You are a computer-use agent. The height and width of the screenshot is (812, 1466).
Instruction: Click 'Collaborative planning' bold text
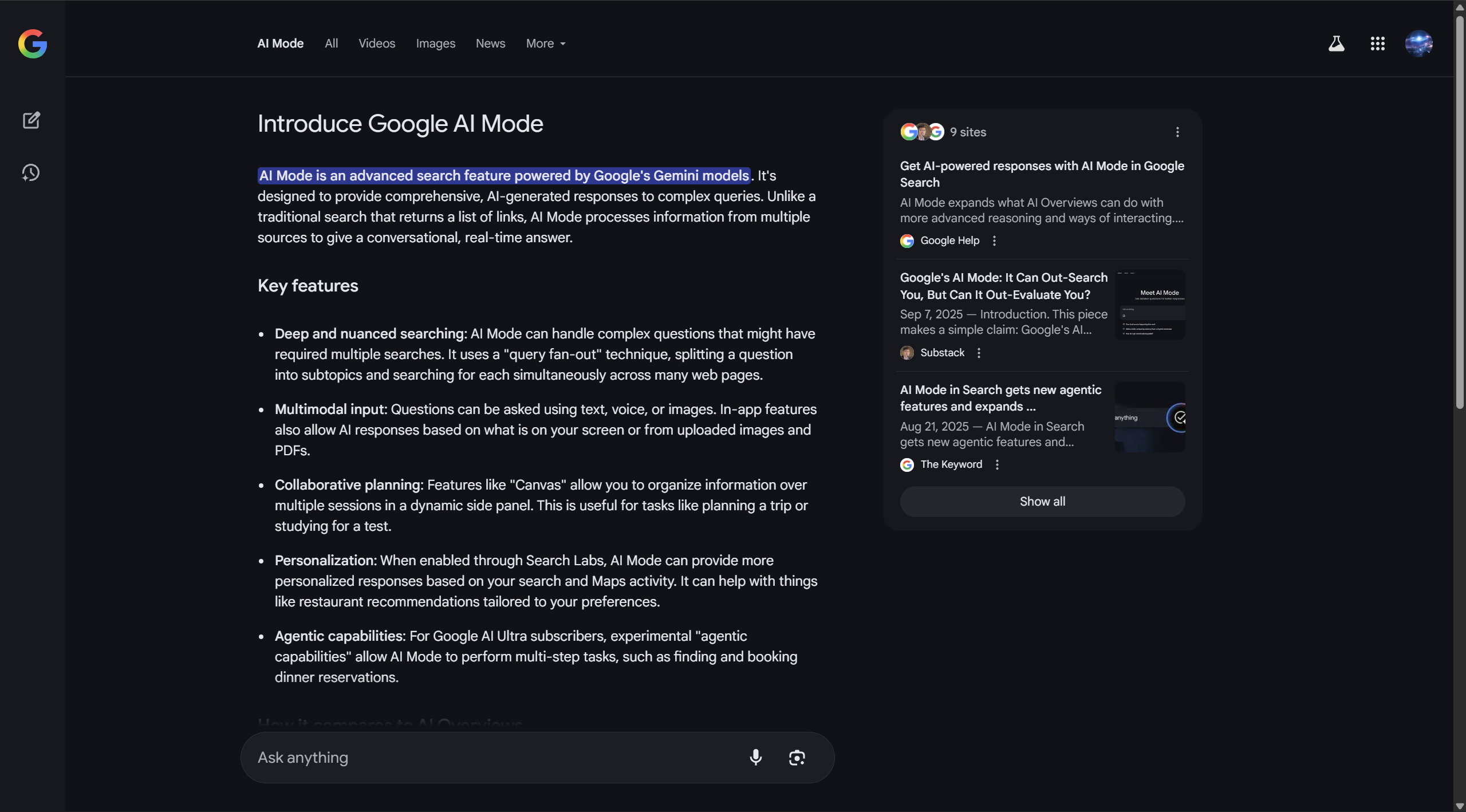coord(349,485)
